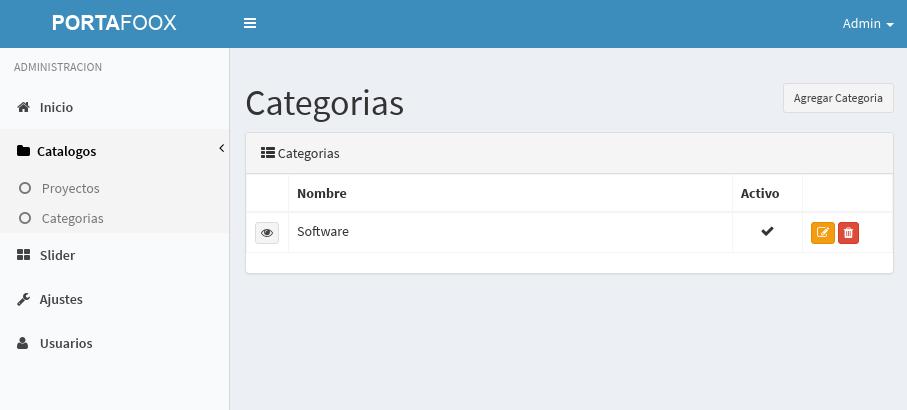The image size is (907, 410).
Task: Click the list icon in Categorias panel header
Action: (x=267, y=153)
